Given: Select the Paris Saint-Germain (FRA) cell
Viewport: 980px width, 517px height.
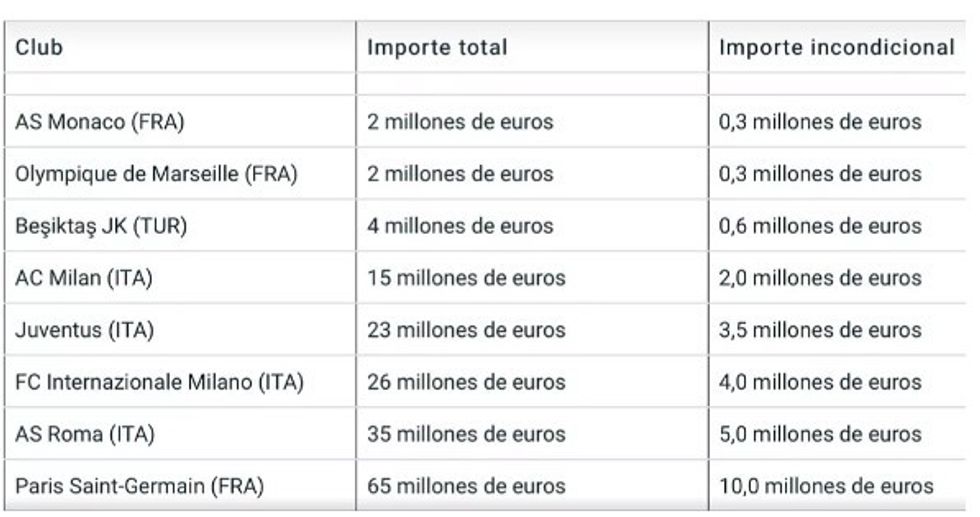Looking at the screenshot, I should tap(139, 487).
